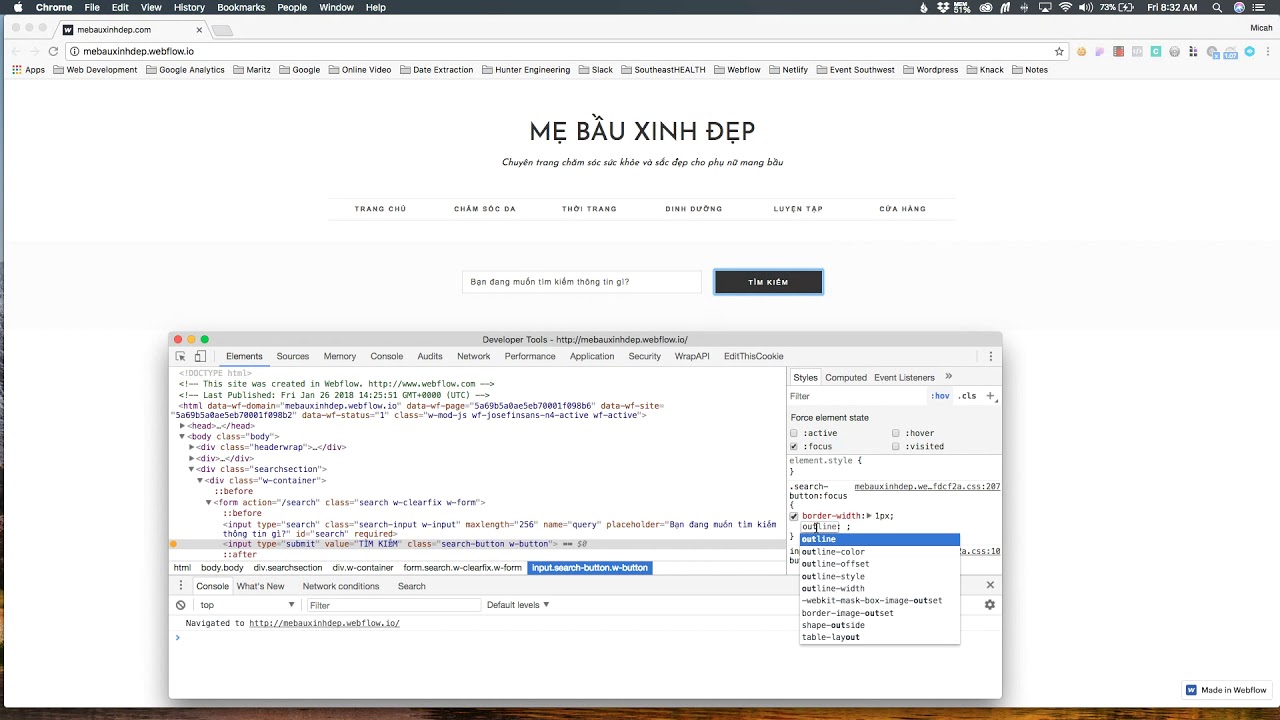The height and width of the screenshot is (720, 1280).
Task: Open the DevTools three-dot customize menu
Action: (991, 356)
